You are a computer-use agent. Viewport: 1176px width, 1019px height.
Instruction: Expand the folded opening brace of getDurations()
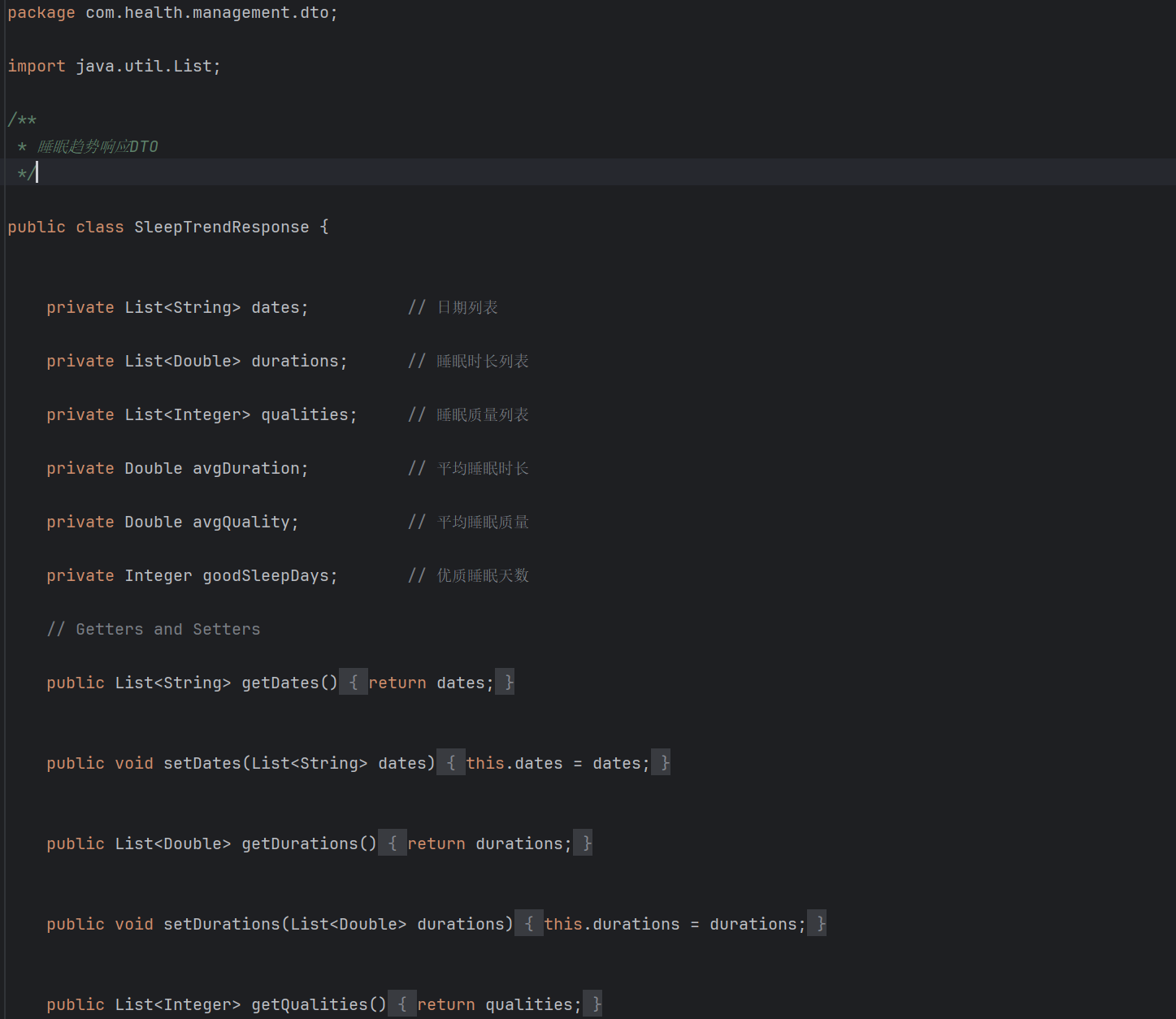click(393, 843)
